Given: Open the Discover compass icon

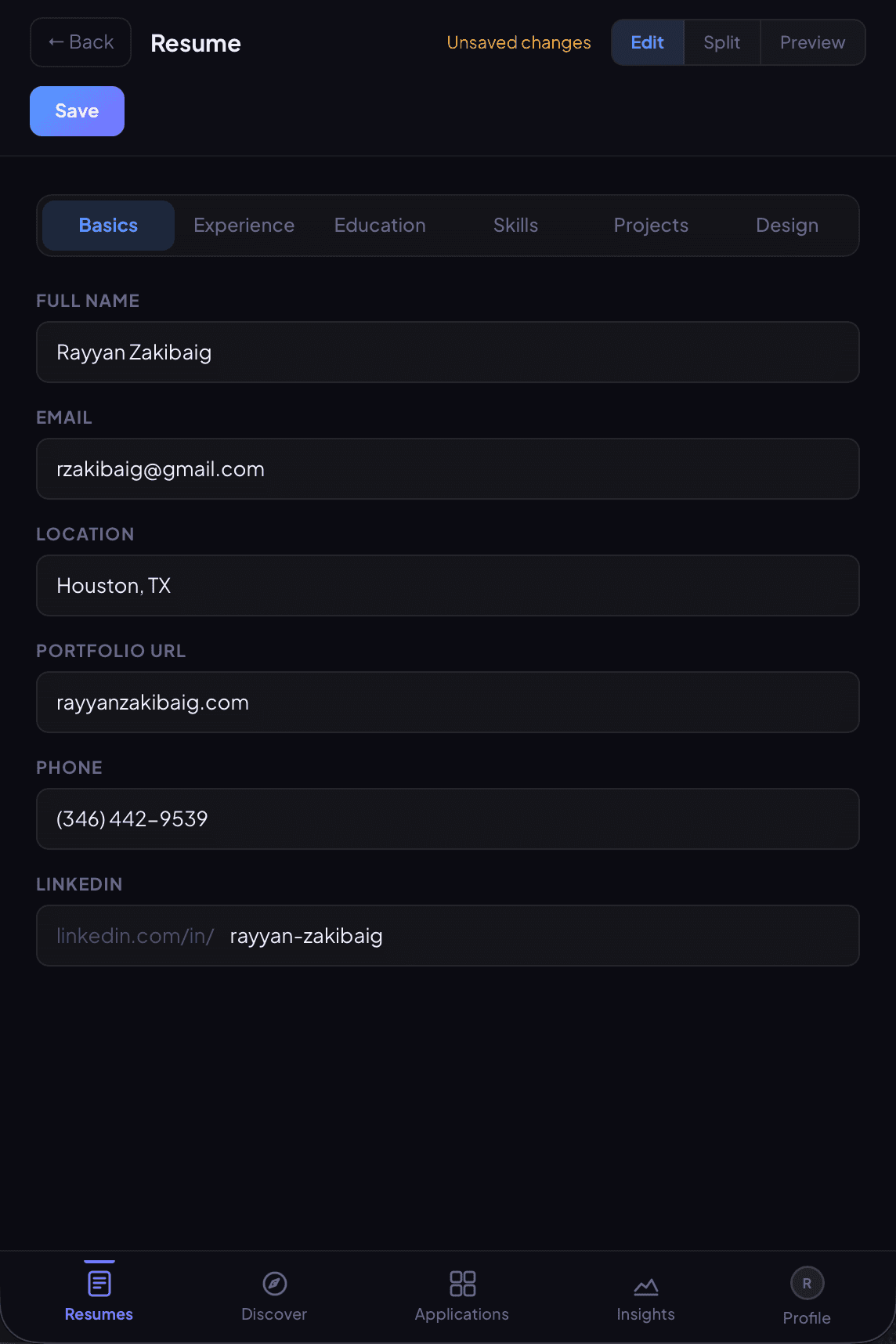Looking at the screenshot, I should click(274, 1284).
